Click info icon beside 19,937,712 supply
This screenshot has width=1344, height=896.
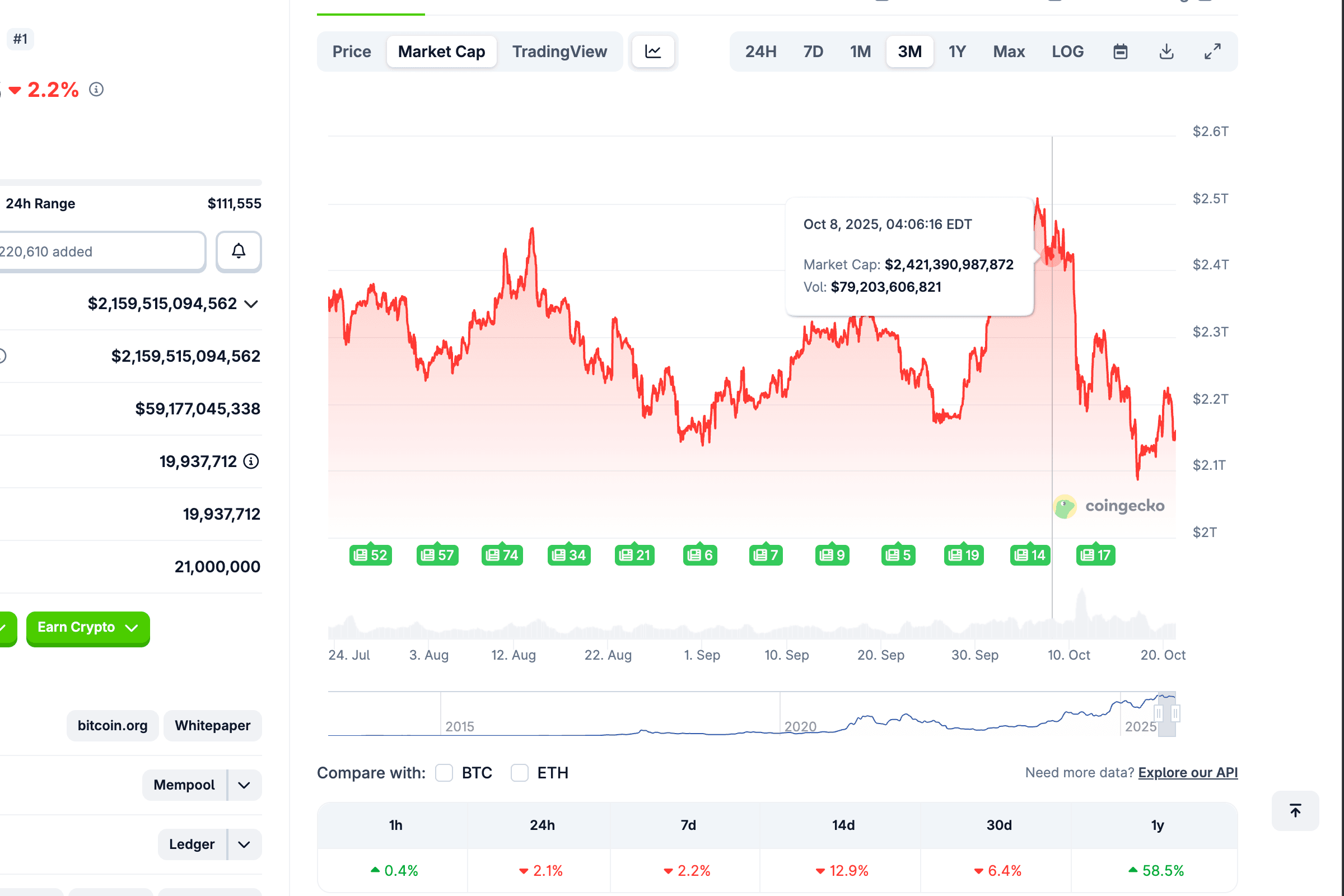tap(251, 461)
